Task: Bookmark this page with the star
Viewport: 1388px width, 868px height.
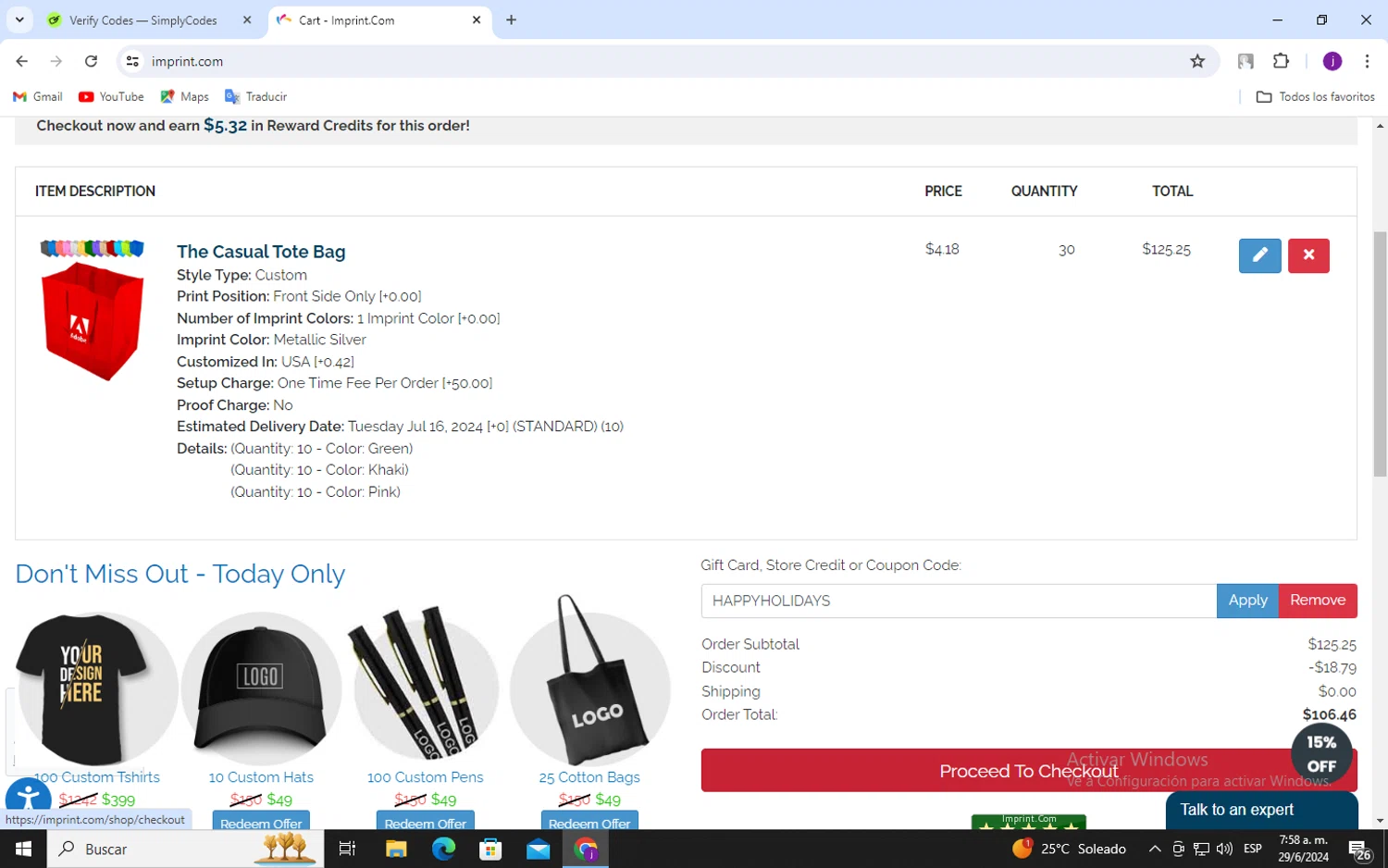Action: coord(1197,61)
